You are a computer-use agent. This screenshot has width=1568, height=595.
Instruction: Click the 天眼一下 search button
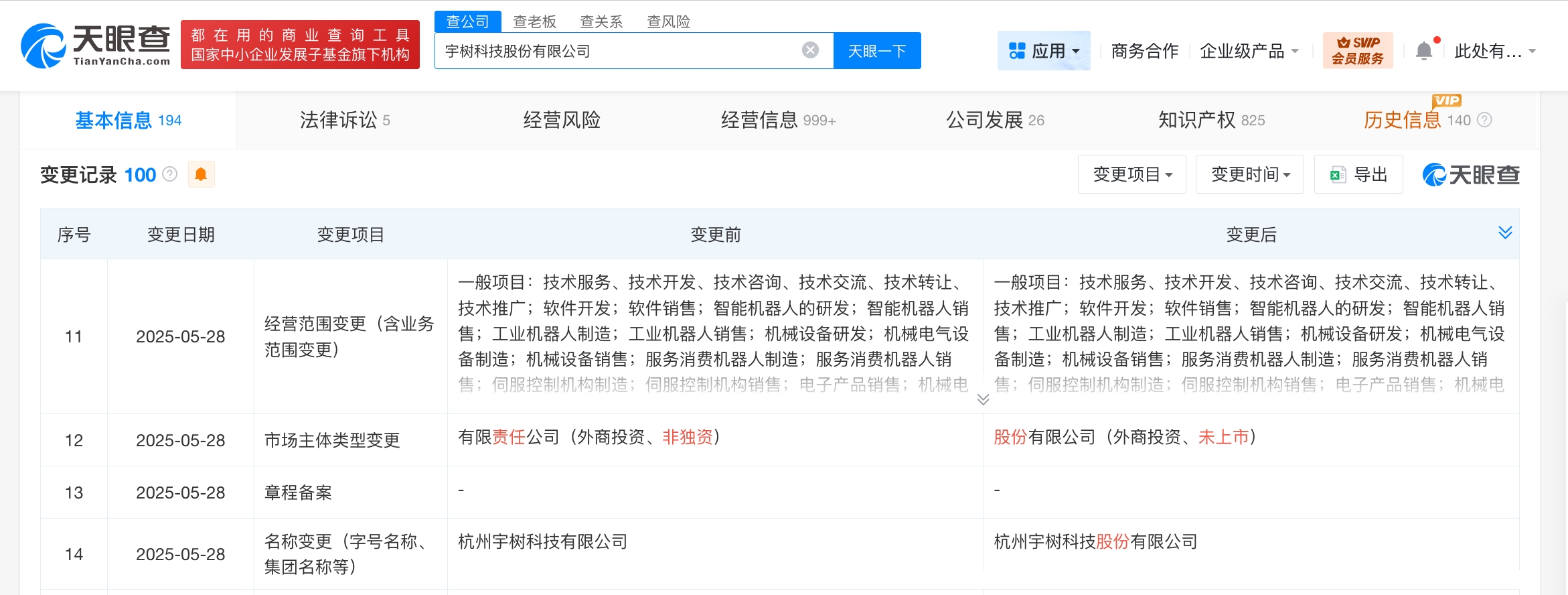click(x=876, y=51)
